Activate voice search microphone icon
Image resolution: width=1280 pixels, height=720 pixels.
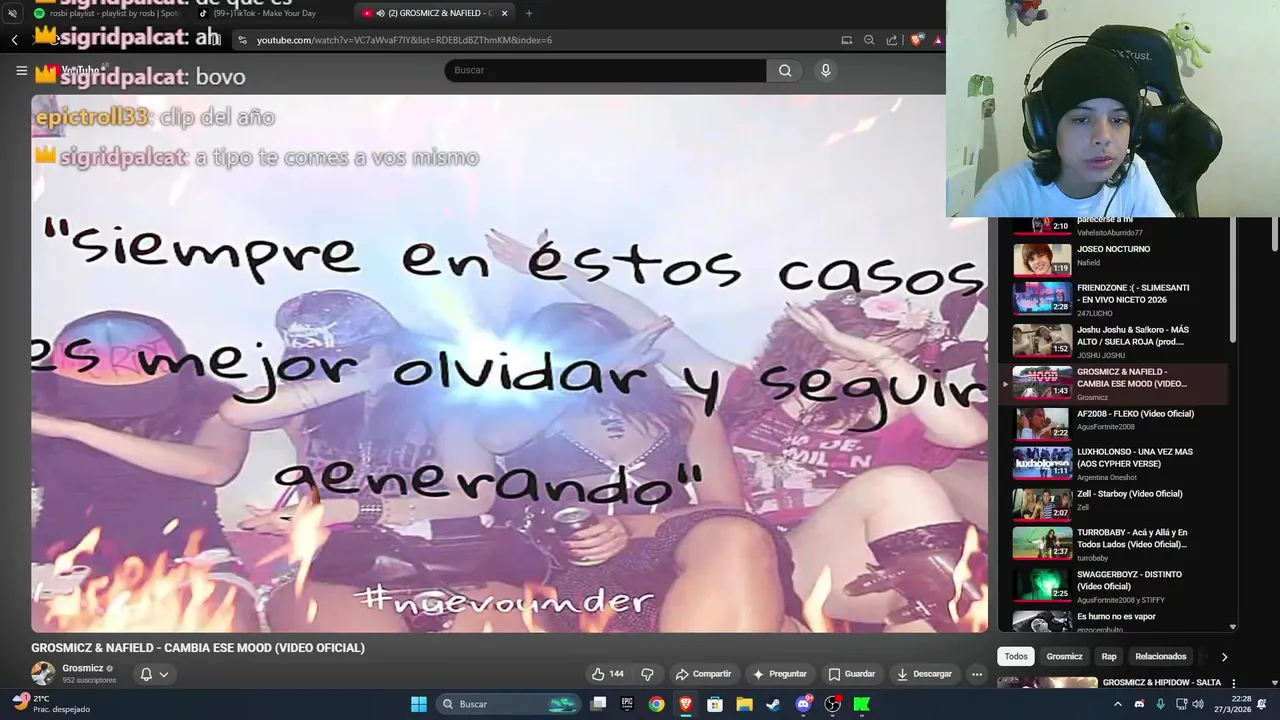825,70
